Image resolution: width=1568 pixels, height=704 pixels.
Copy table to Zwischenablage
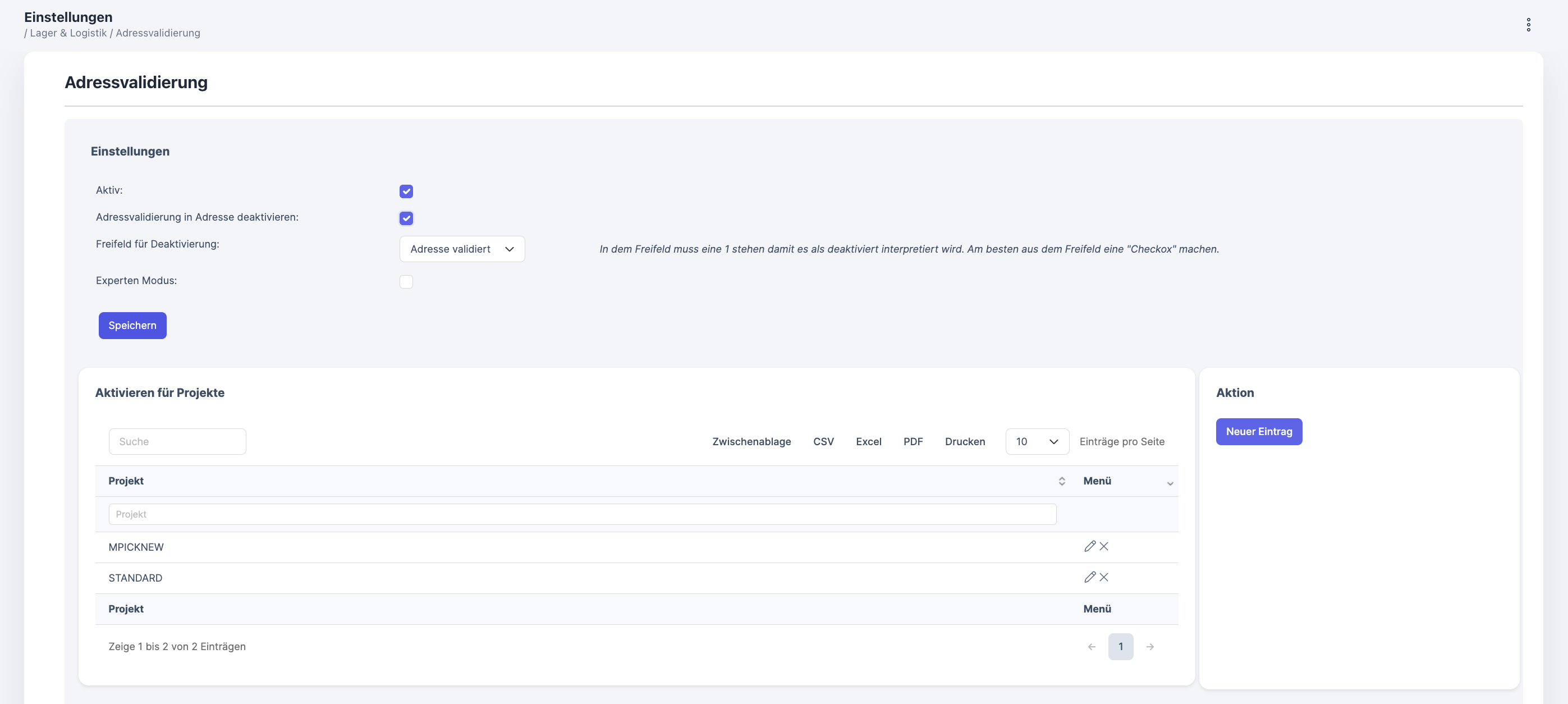pyautogui.click(x=751, y=441)
